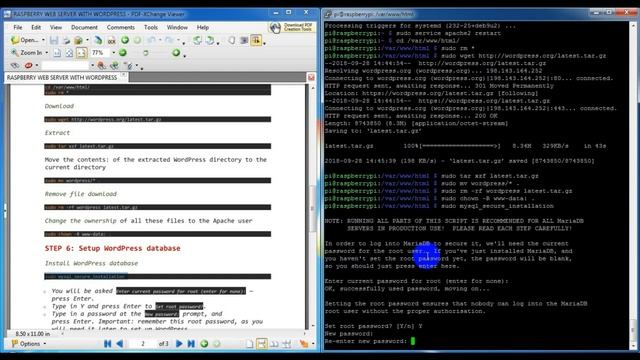
Task: Select the Hand tool icon
Action: coord(231,40)
